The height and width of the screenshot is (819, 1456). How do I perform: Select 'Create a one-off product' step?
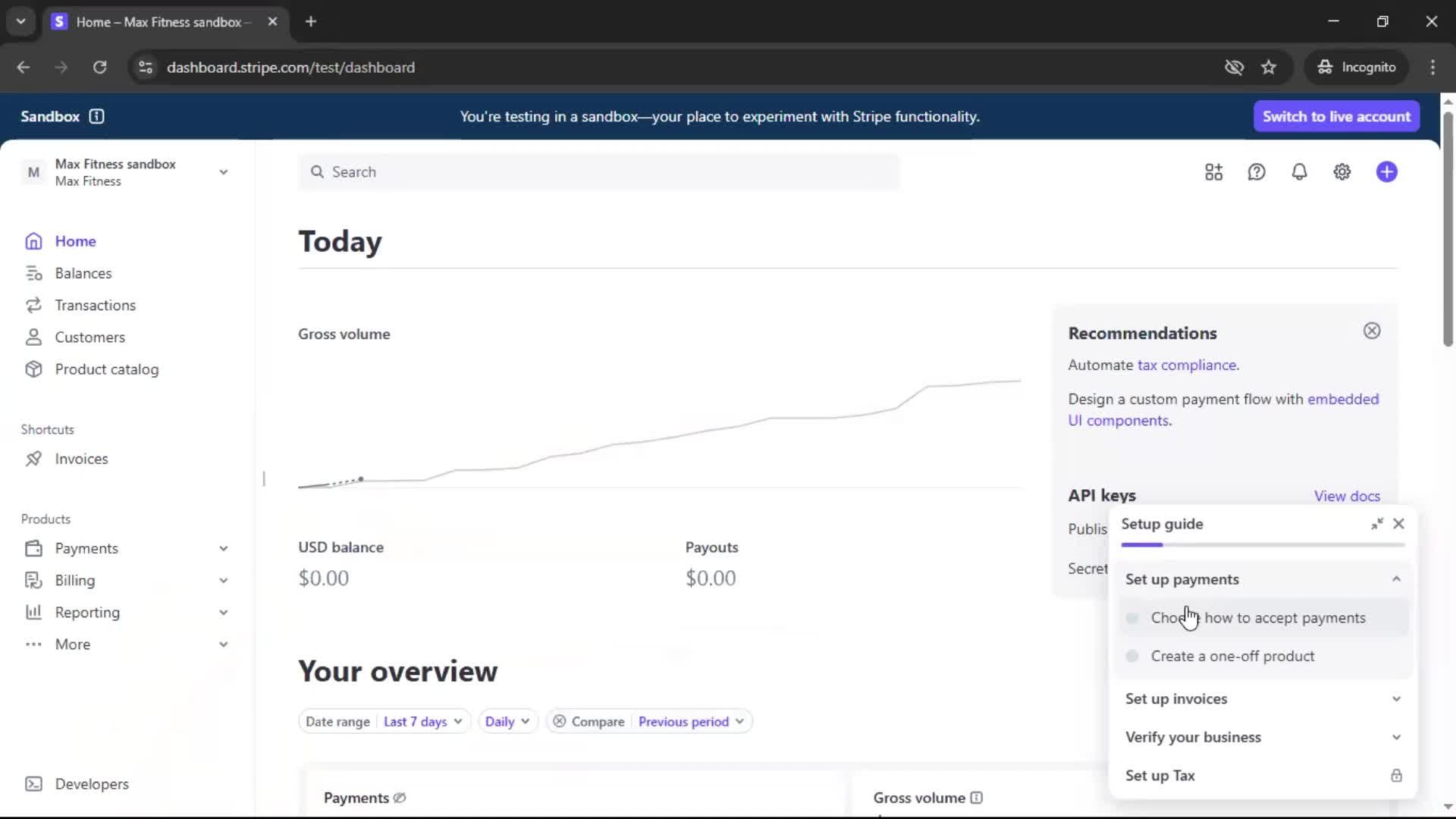pyautogui.click(x=1232, y=656)
